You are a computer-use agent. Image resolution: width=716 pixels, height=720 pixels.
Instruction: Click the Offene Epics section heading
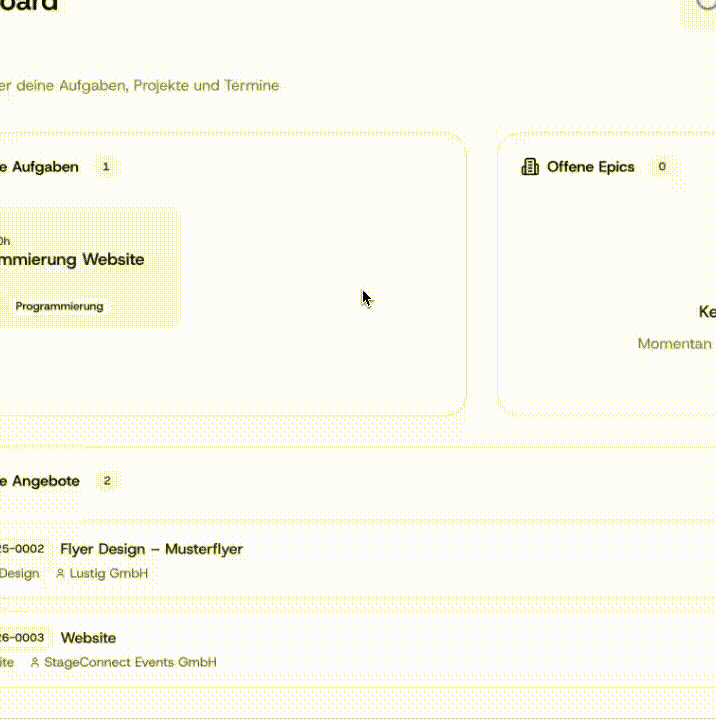coord(590,167)
